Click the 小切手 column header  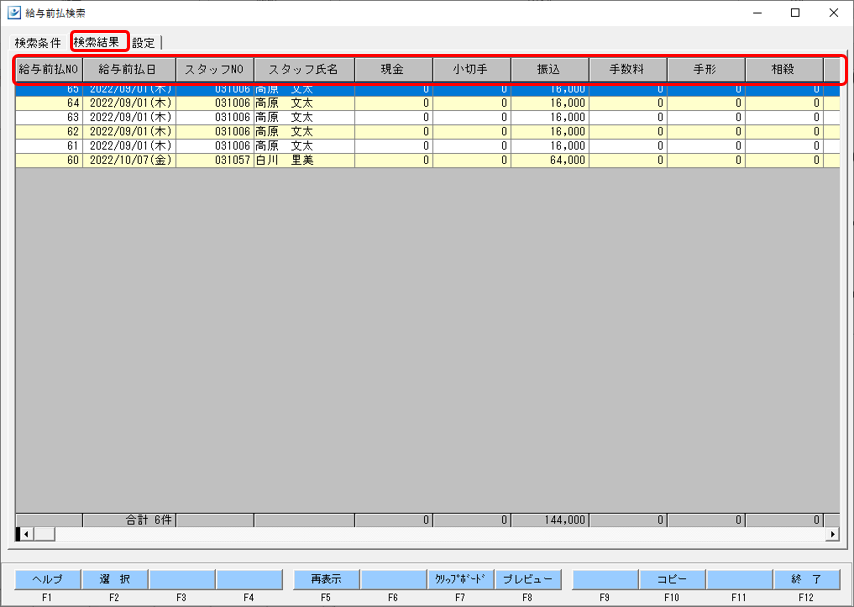pyautogui.click(x=471, y=70)
